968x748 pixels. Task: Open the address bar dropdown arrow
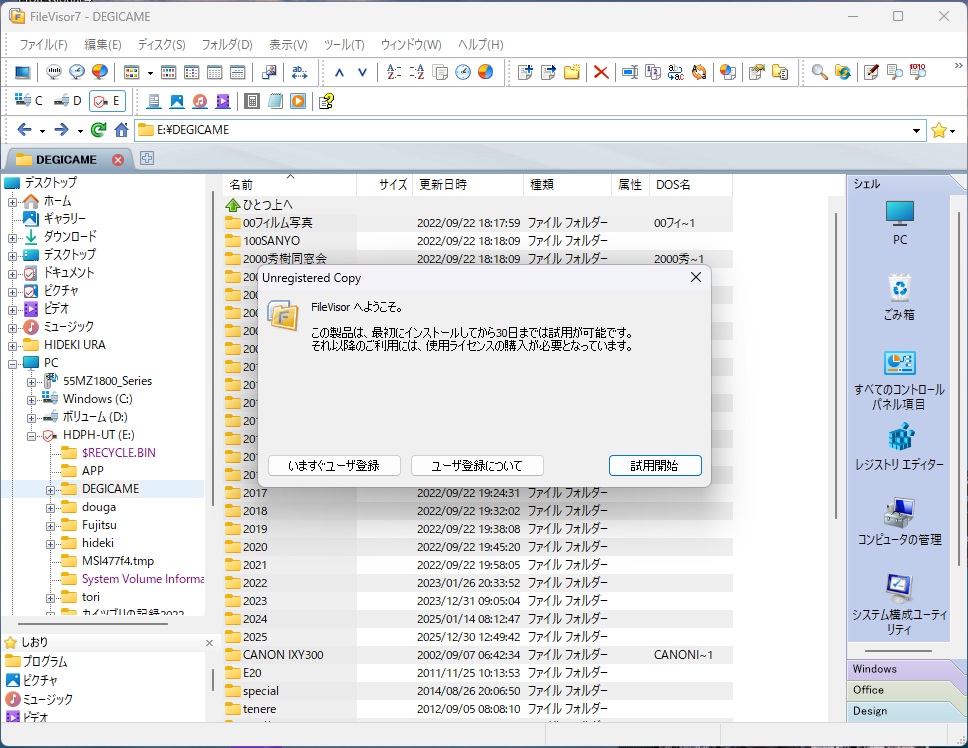pyautogui.click(x=917, y=130)
